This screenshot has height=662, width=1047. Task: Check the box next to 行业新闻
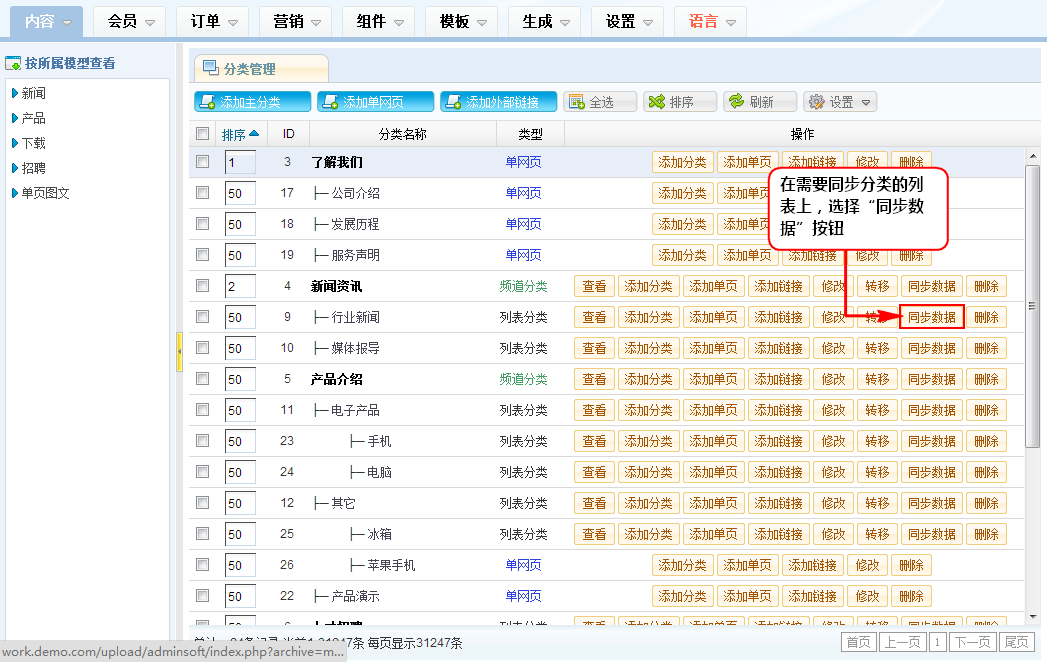203,317
